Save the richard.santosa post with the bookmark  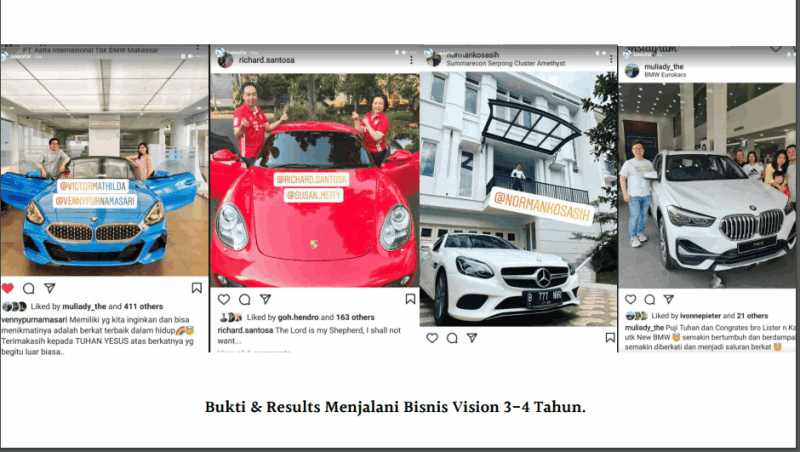coord(410,299)
